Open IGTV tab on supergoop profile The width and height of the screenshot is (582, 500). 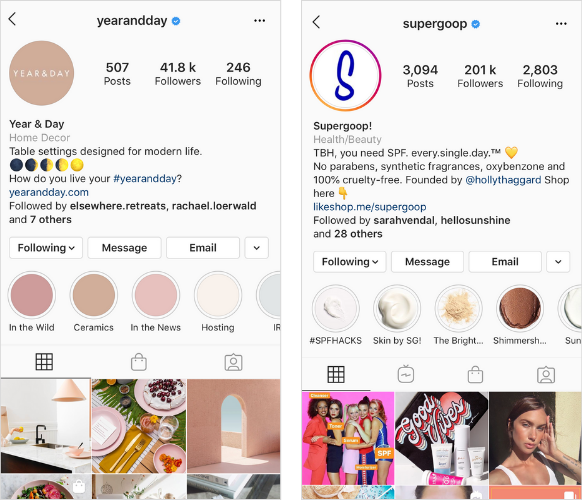click(x=406, y=374)
